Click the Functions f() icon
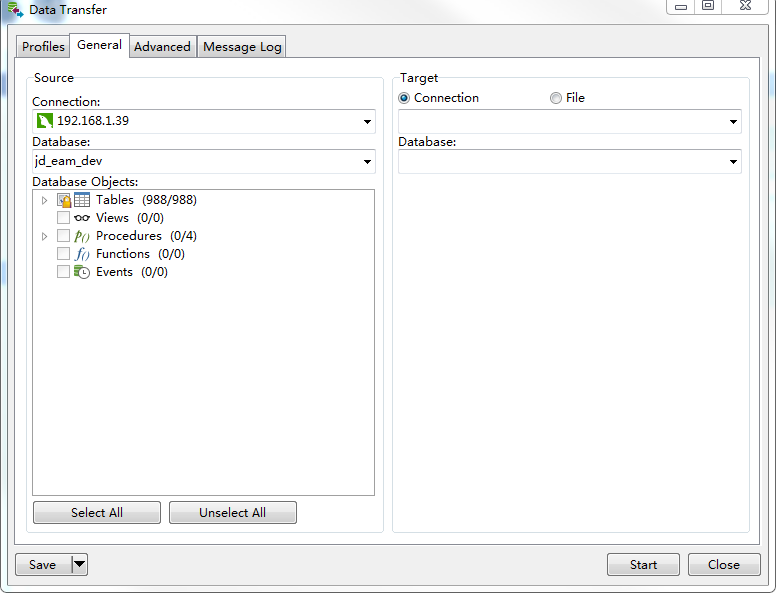This screenshot has width=776, height=593. (x=82, y=254)
